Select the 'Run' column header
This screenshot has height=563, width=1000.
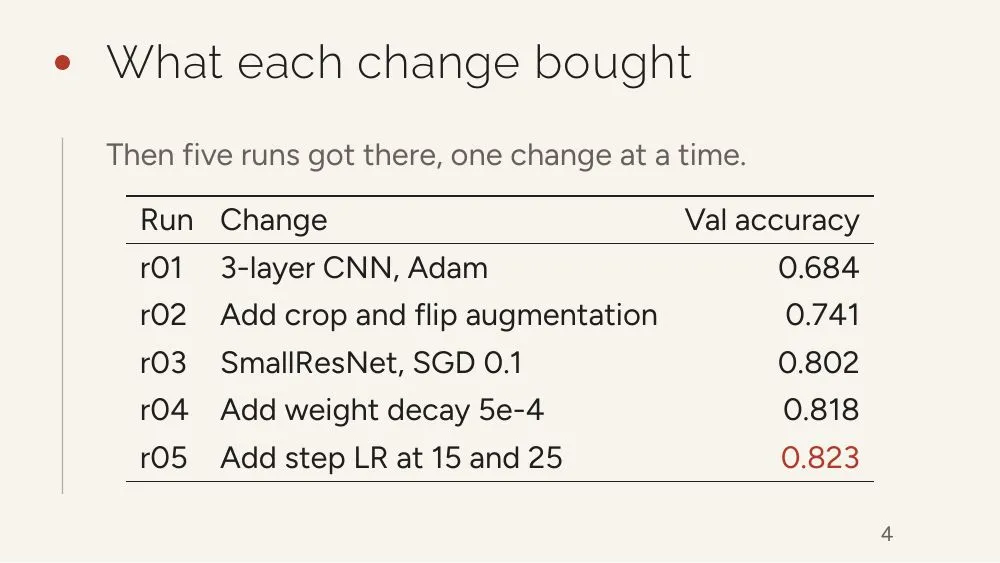[x=166, y=220]
